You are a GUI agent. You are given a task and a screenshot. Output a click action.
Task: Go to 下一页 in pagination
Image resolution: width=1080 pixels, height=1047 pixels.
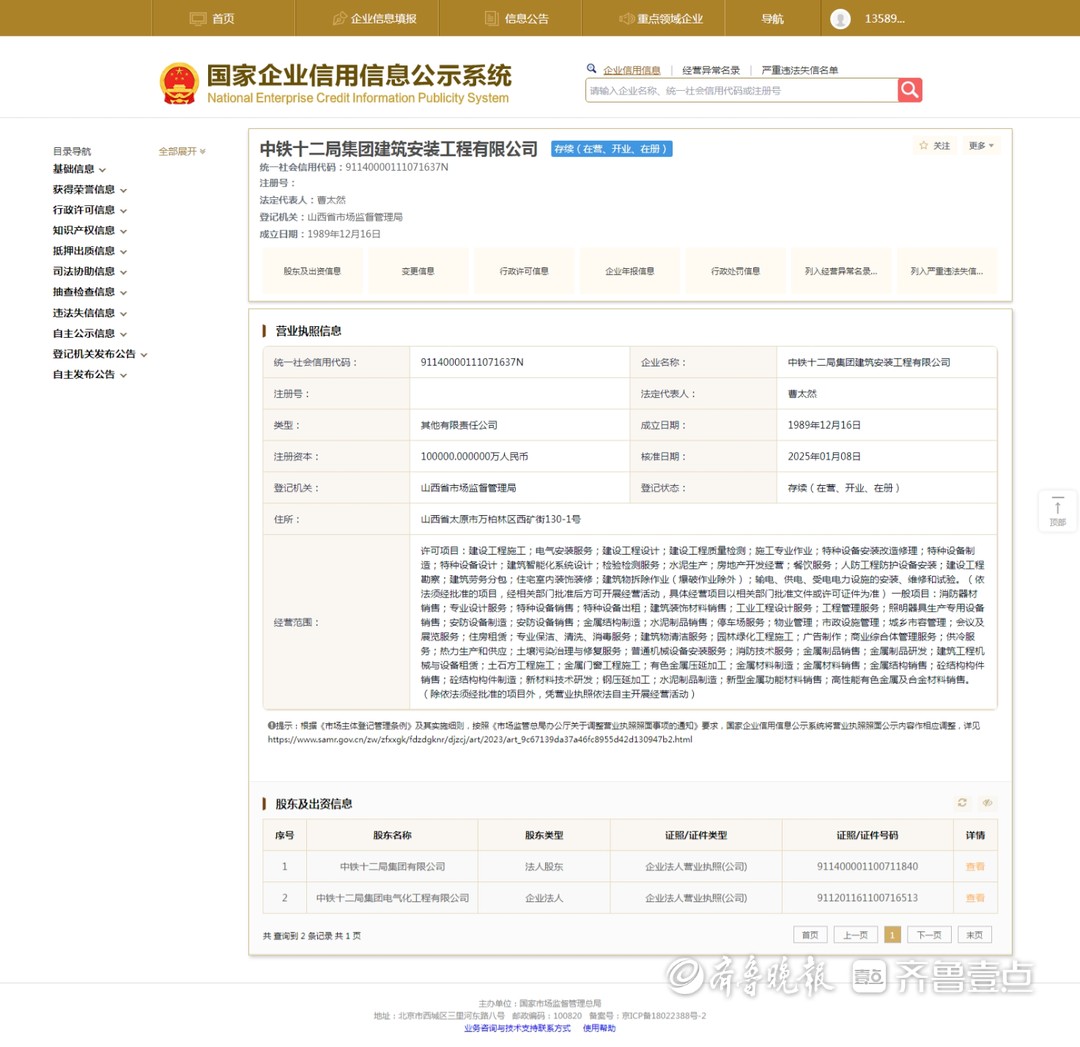coord(928,935)
